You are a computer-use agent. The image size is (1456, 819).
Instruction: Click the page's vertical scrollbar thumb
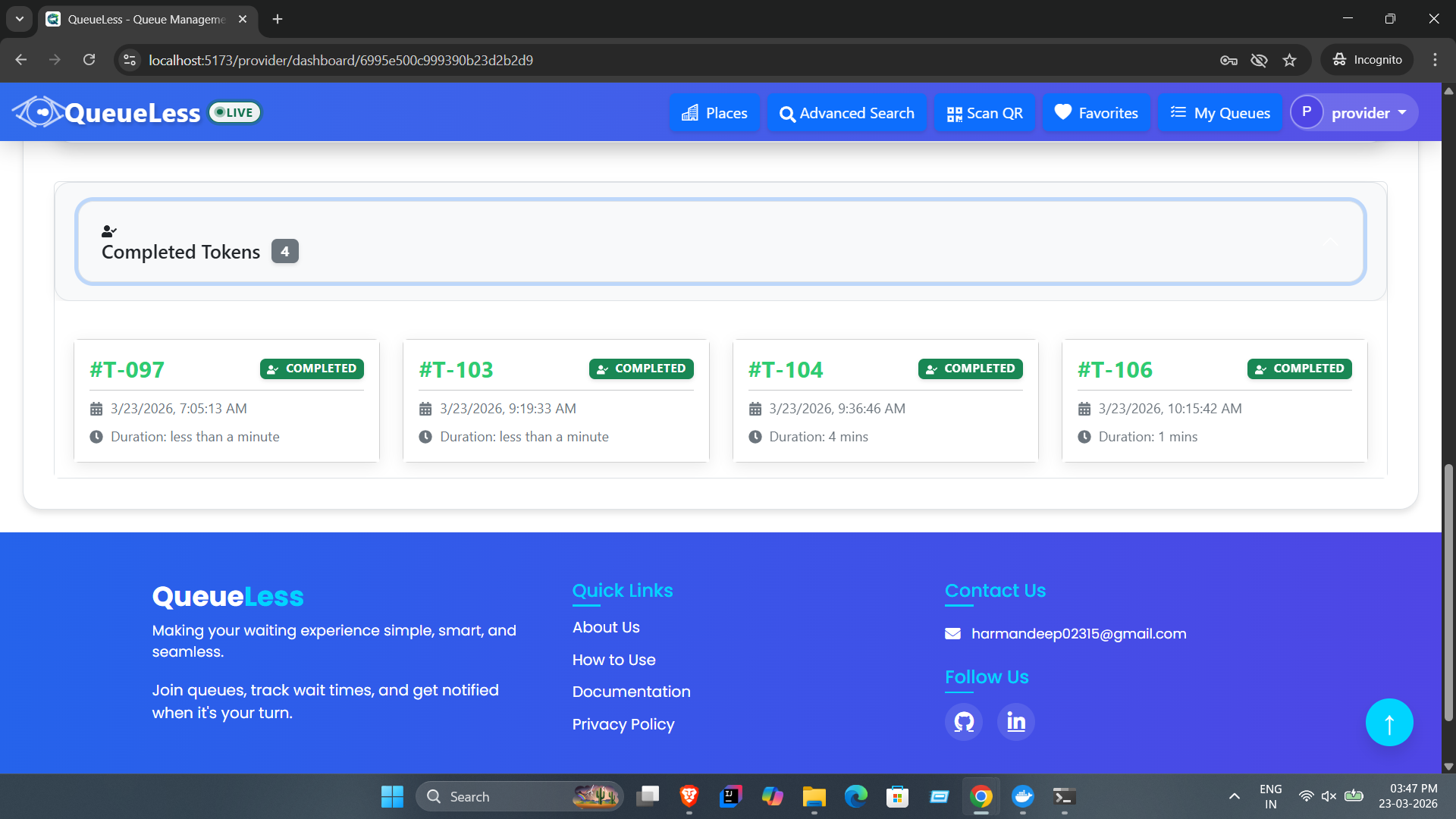click(1448, 591)
